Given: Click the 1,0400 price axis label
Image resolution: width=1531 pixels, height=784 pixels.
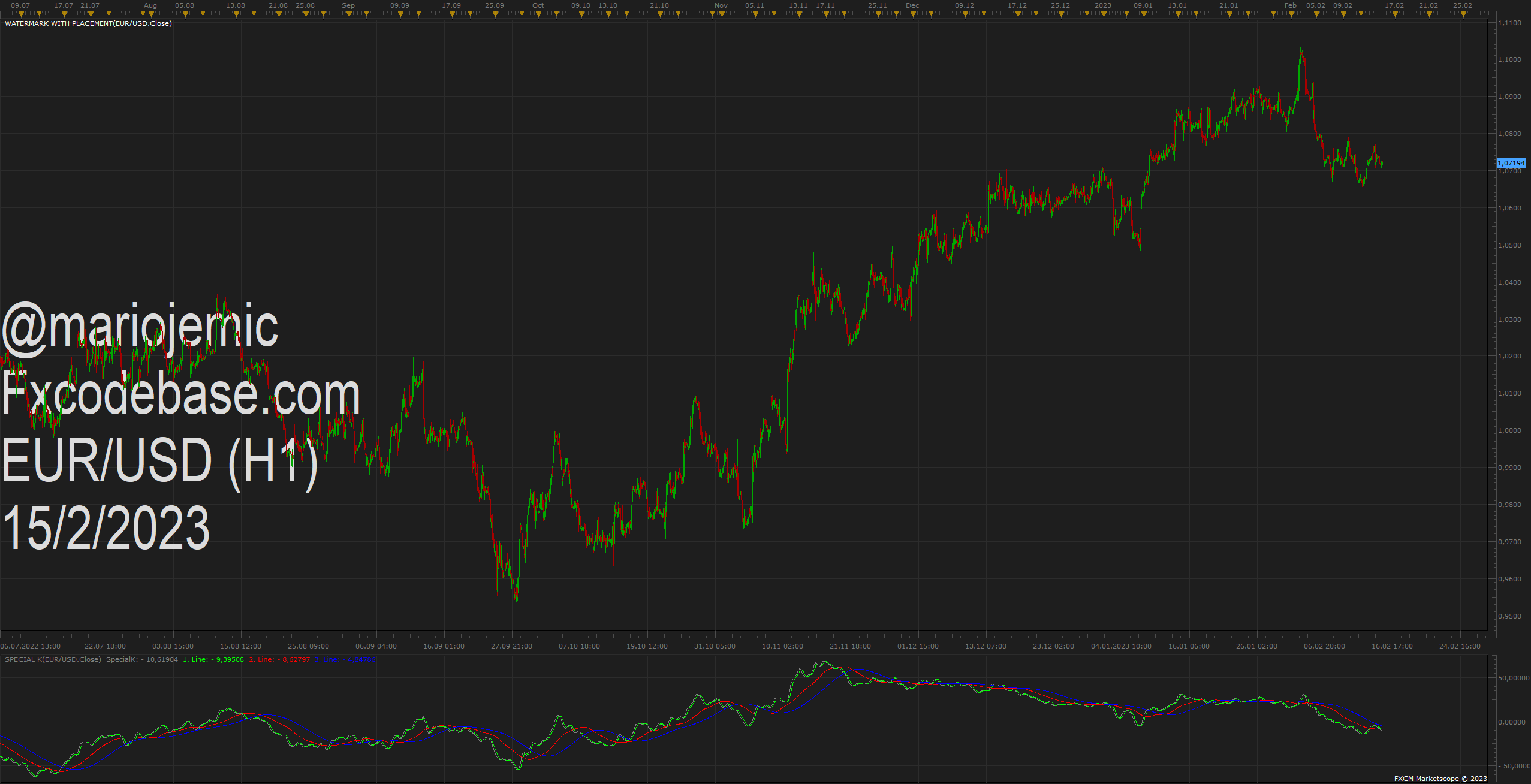Looking at the screenshot, I should pos(1509,282).
